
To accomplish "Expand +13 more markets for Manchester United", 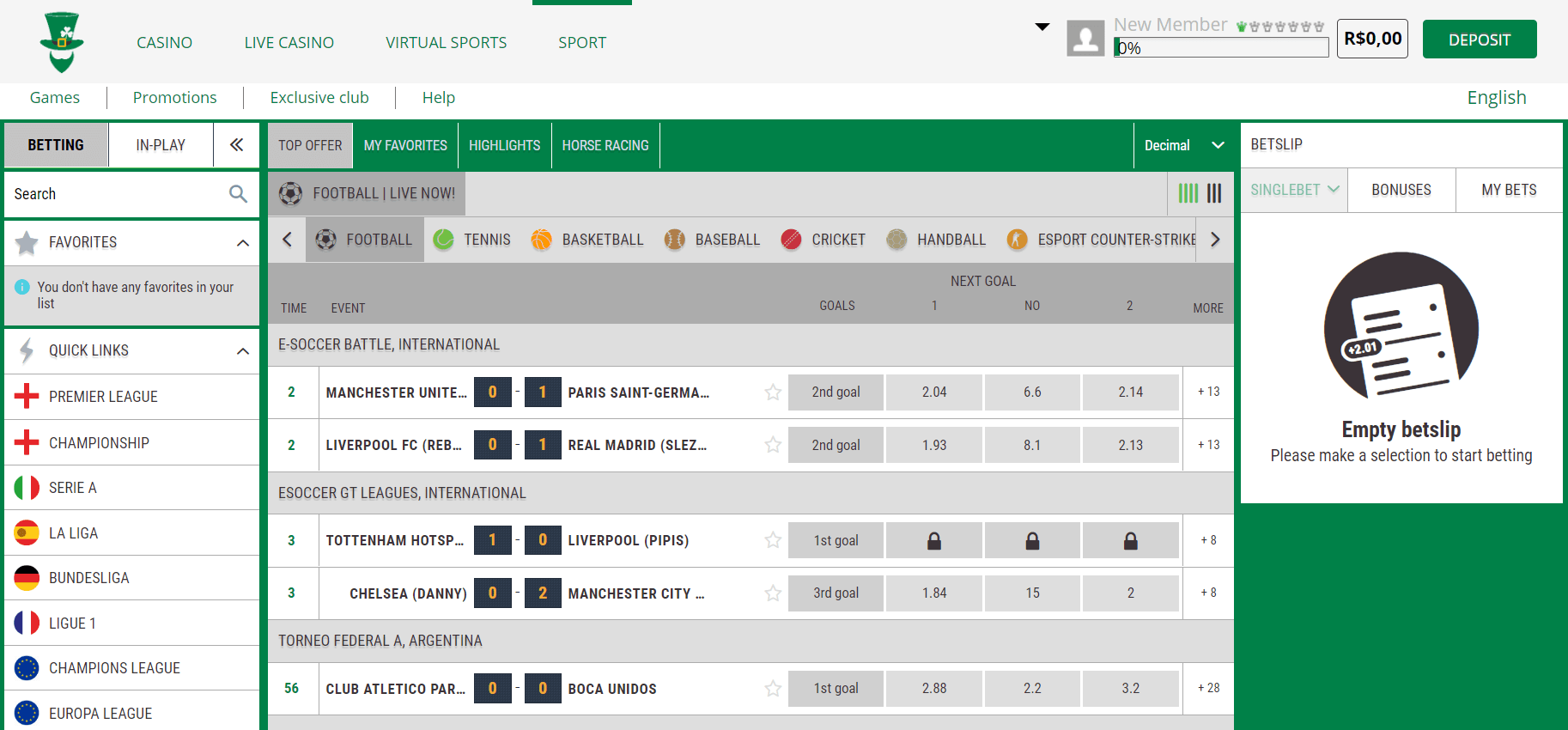I will coord(1209,392).
